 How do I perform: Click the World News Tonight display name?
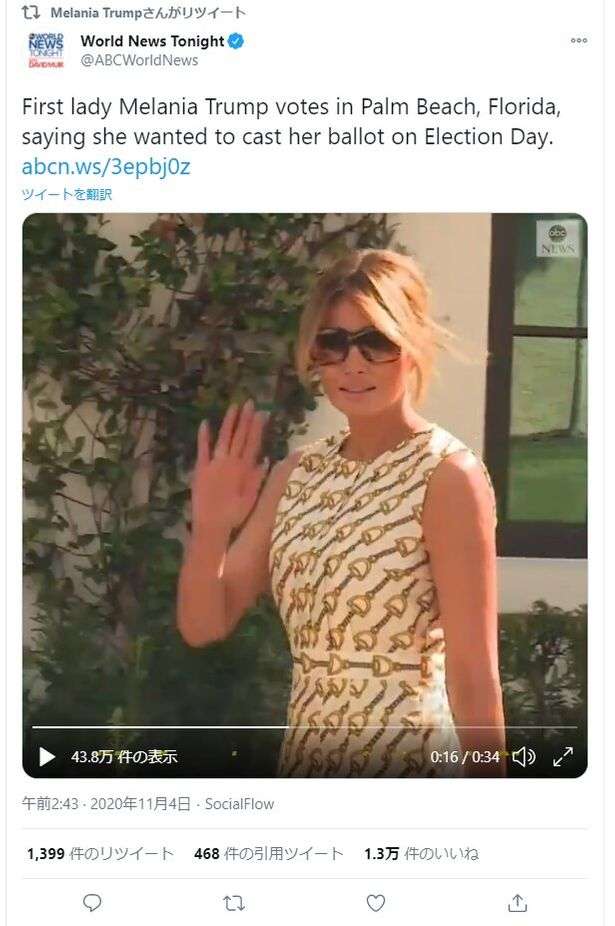(x=152, y=41)
